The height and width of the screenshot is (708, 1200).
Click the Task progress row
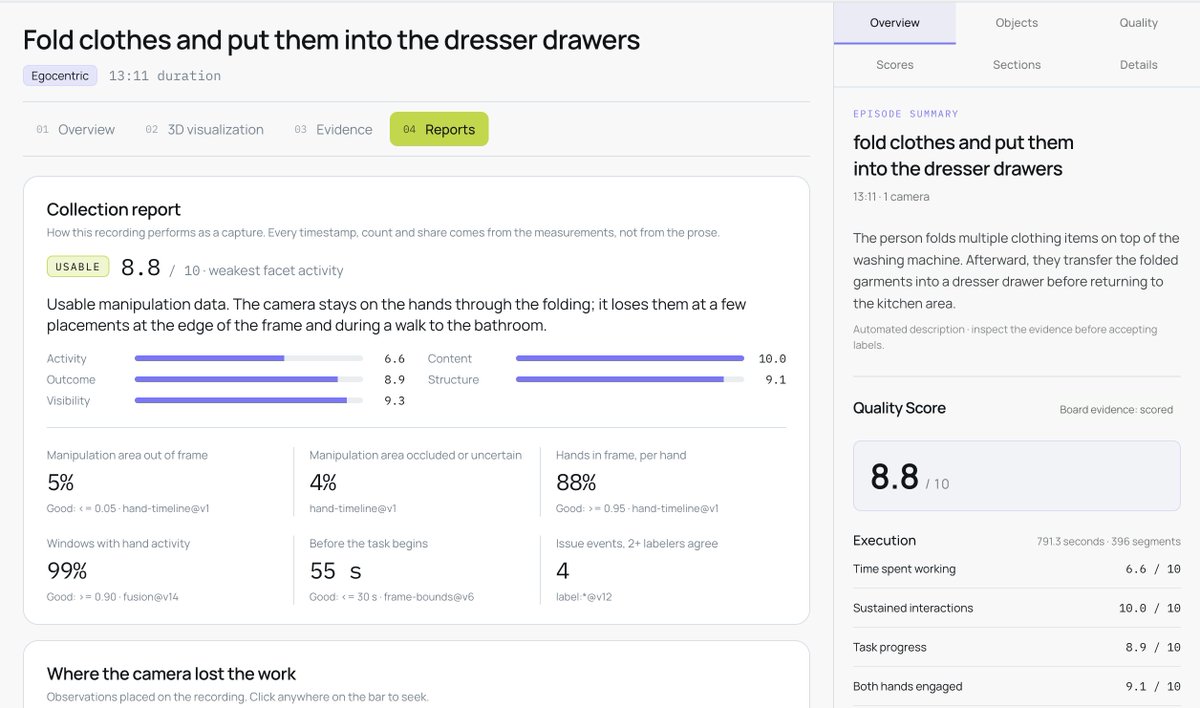pos(1016,647)
